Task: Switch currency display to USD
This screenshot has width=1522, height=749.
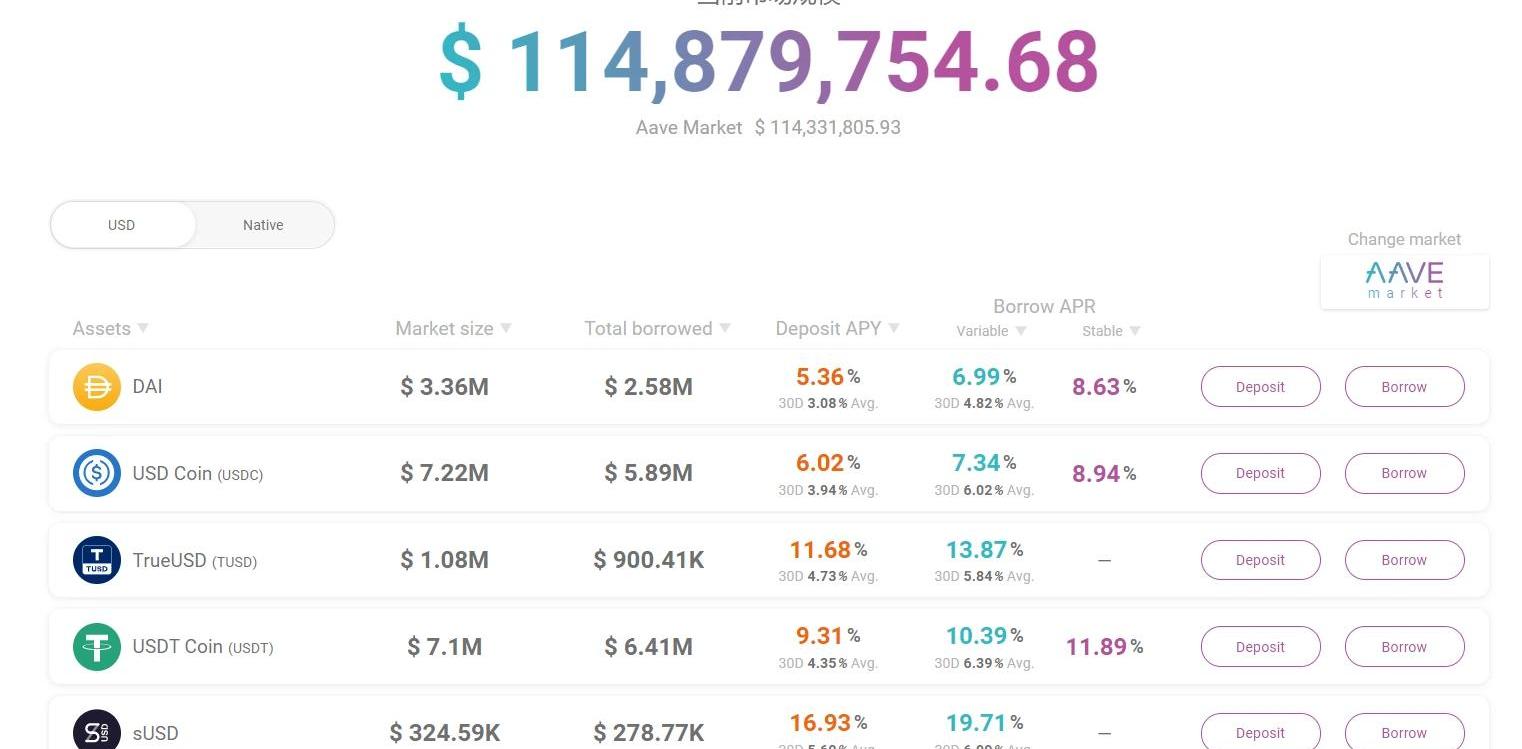Action: 122,225
